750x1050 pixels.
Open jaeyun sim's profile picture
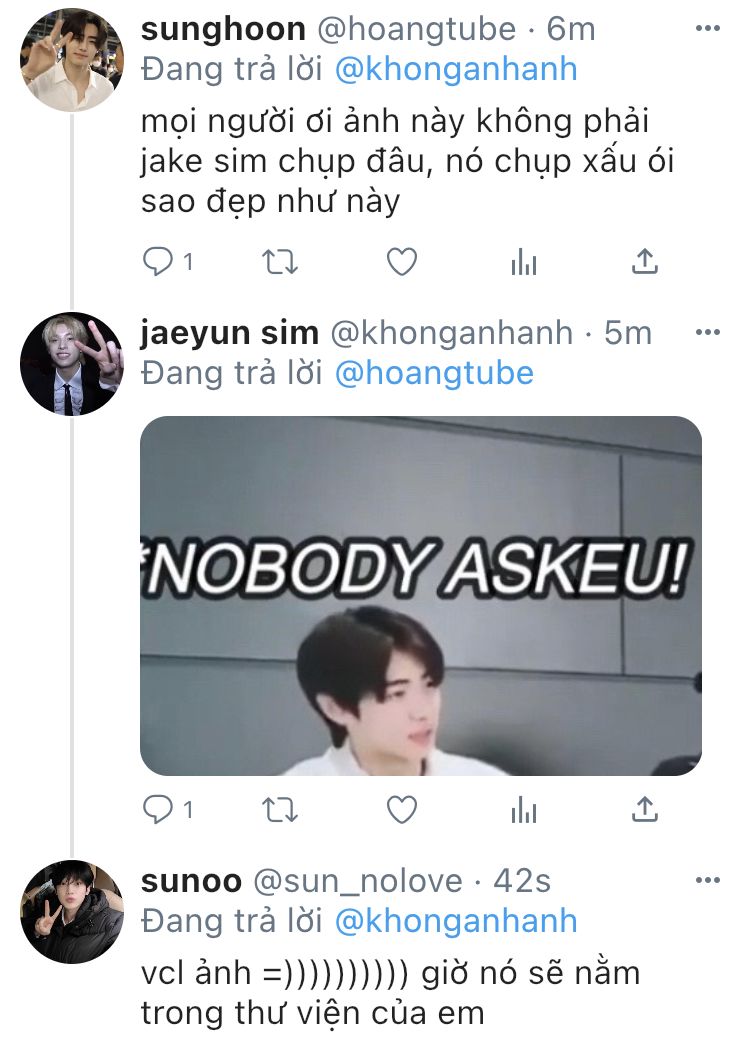[x=72, y=364]
